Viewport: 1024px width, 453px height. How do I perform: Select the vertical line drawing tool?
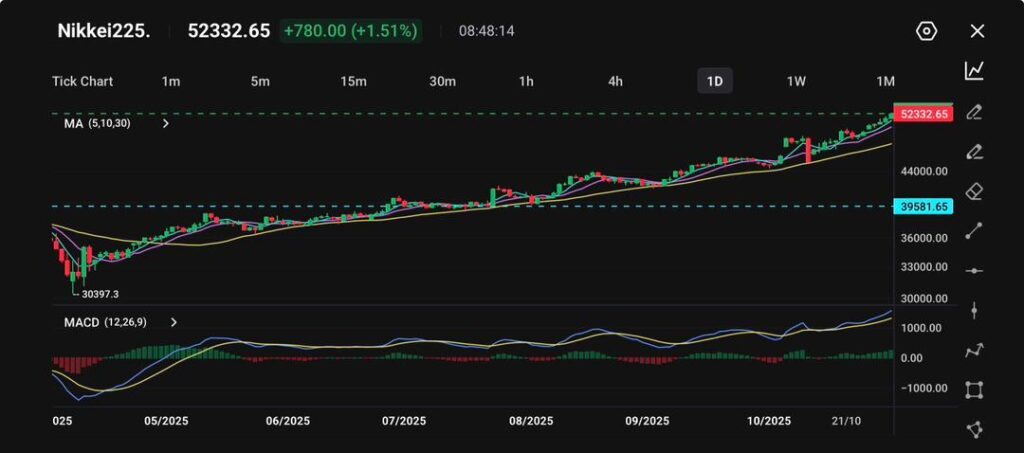point(974,311)
